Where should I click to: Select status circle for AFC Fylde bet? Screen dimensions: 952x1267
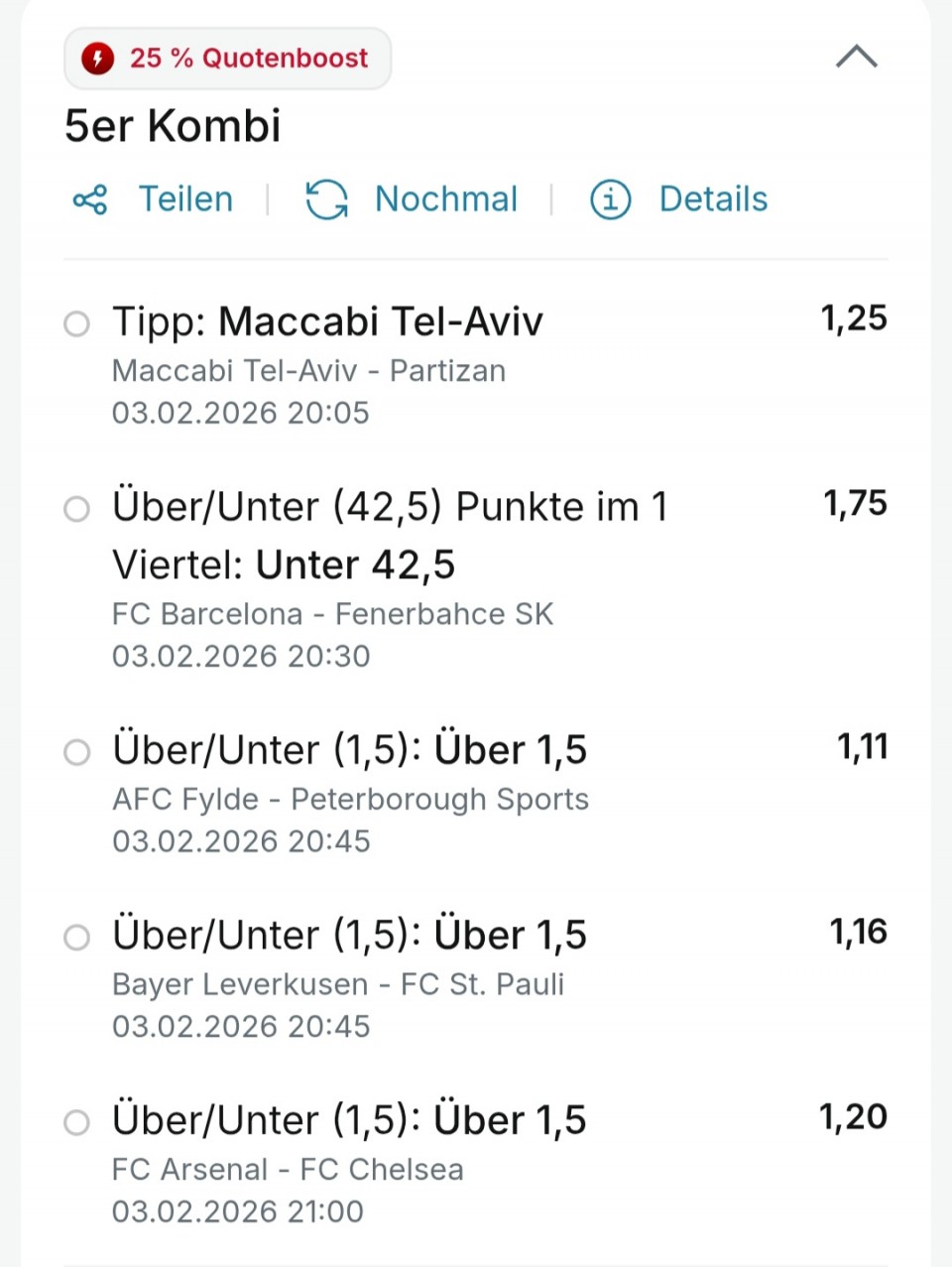click(76, 752)
